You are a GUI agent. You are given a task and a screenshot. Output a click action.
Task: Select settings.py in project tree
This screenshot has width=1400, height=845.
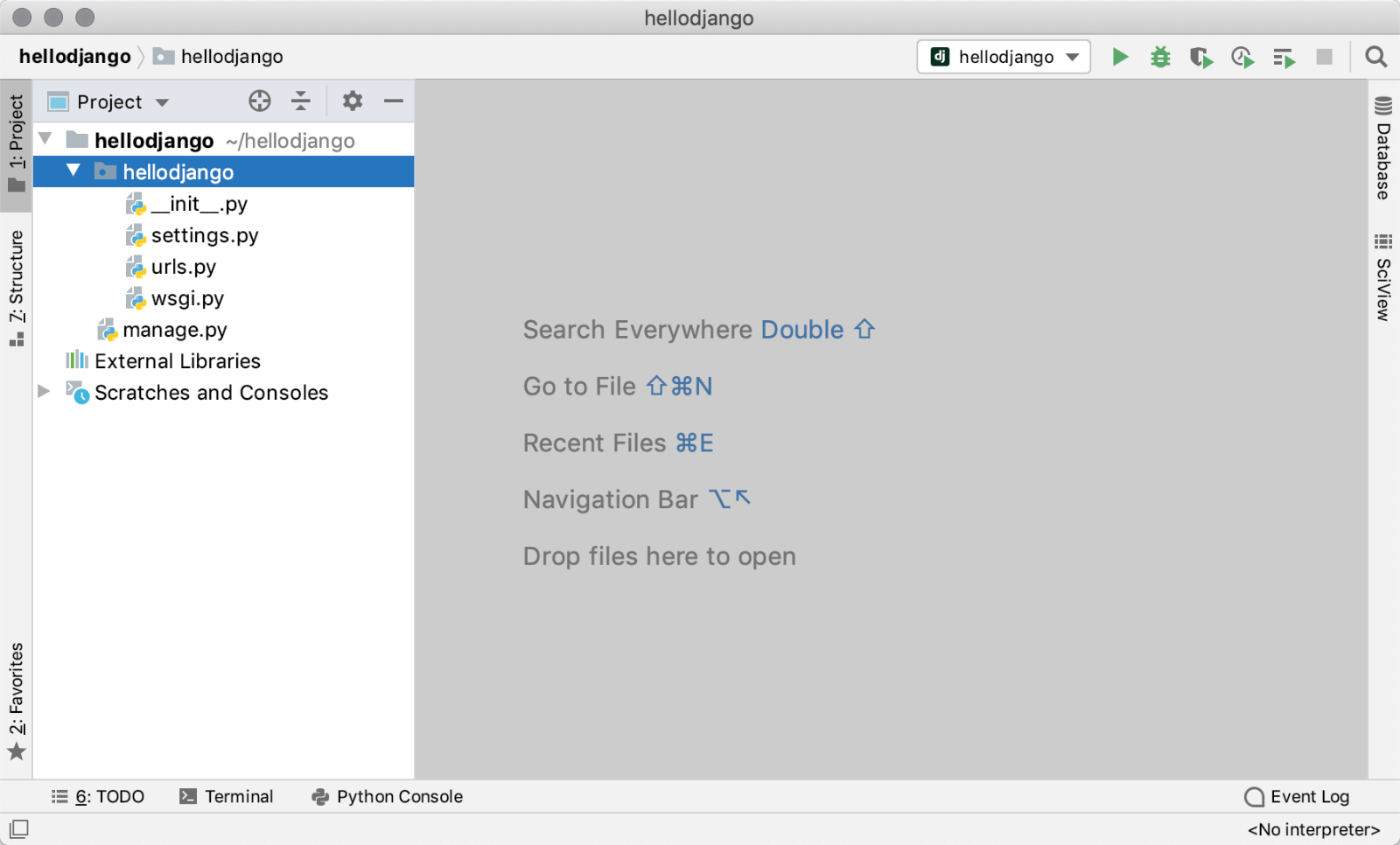tap(204, 235)
